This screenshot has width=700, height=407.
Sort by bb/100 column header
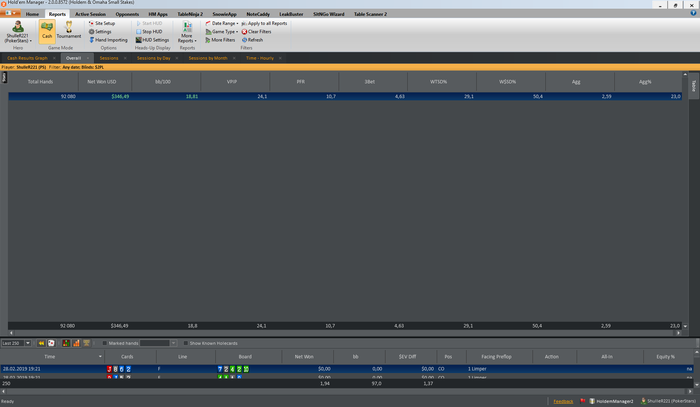(166, 82)
